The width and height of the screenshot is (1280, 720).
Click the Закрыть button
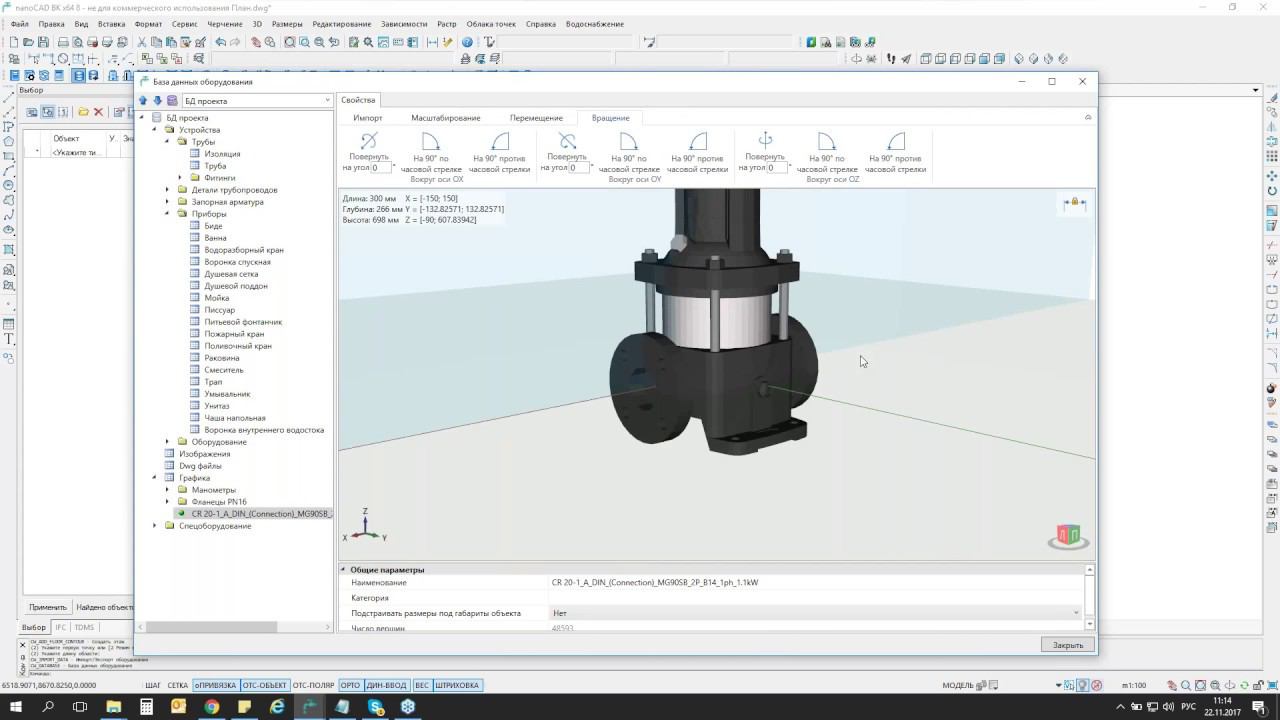[1067, 645]
